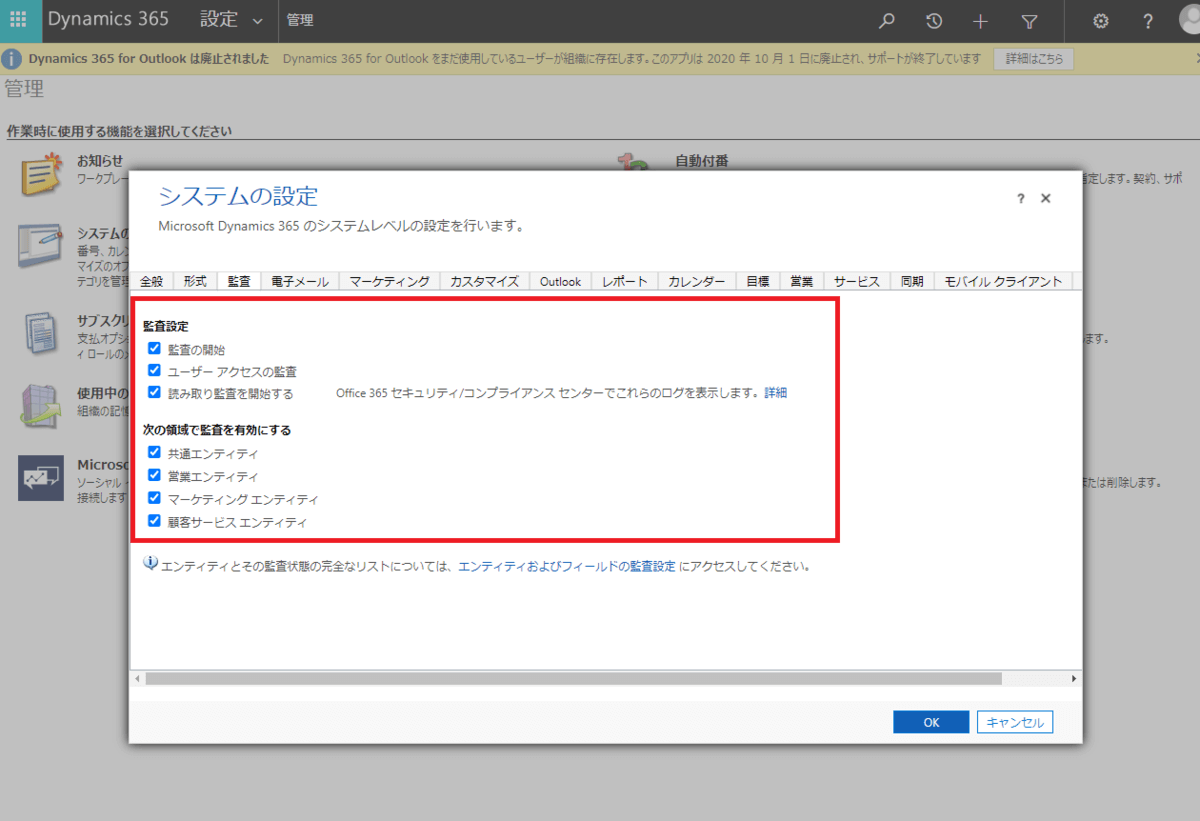Toggle 読み取り監査を開始する checkbox
Viewport: 1200px width, 821px height.
coord(154,393)
